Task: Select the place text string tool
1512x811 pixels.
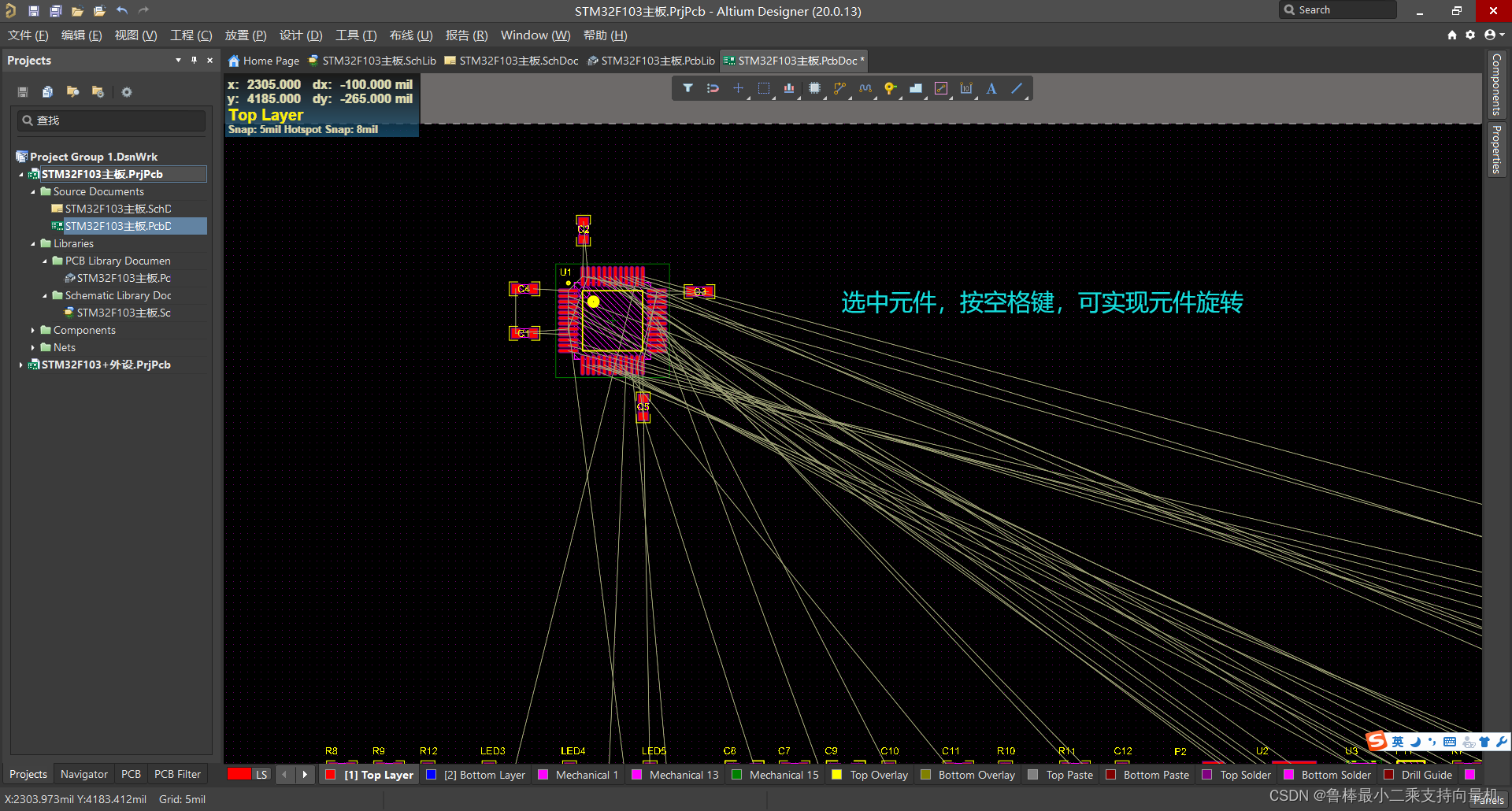Action: tap(991, 88)
